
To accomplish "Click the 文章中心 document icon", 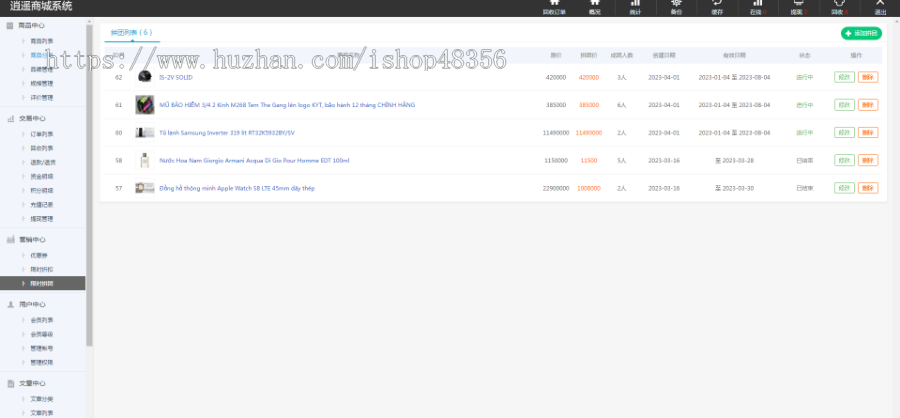I will tap(10, 383).
